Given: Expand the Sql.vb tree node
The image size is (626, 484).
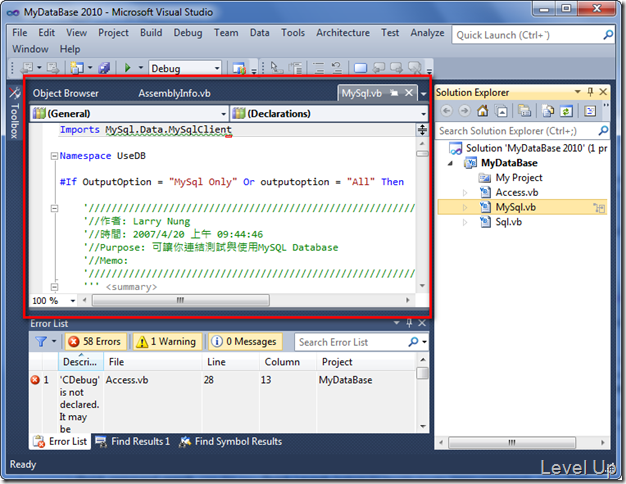Looking at the screenshot, I should click(465, 222).
